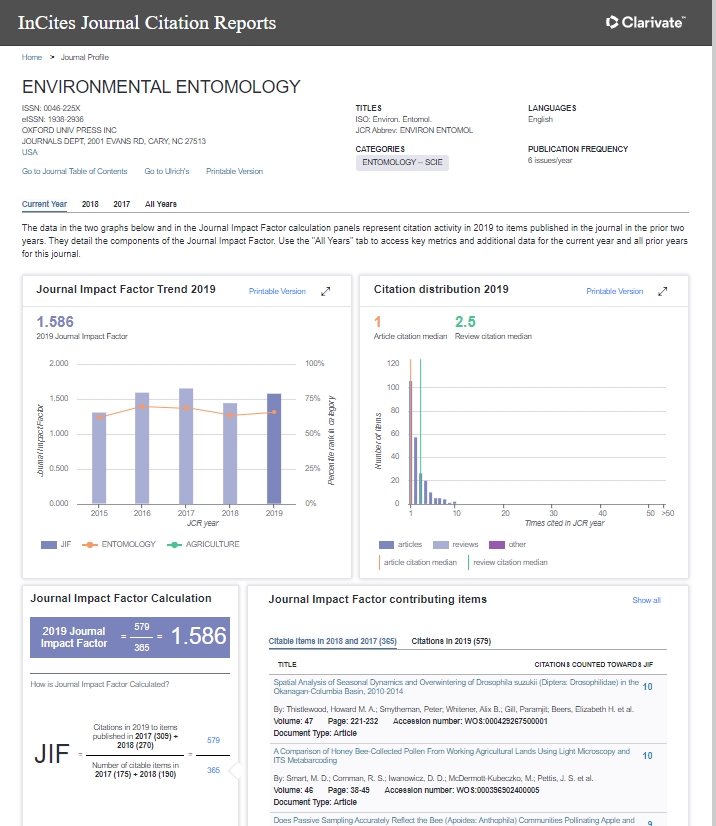Click the ISSN: 0046-225X text

pos(51,108)
